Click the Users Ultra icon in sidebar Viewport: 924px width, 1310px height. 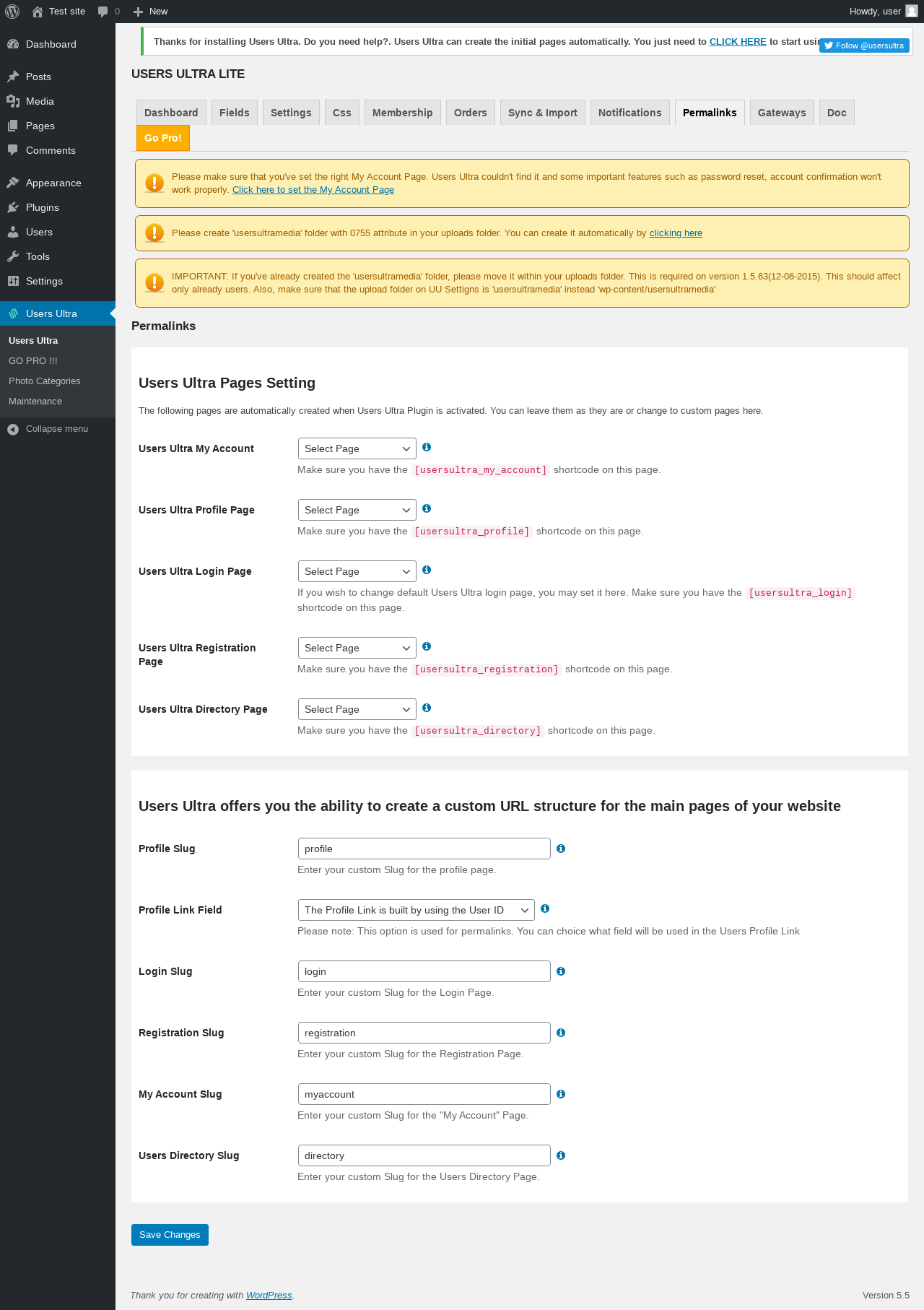pos(13,313)
